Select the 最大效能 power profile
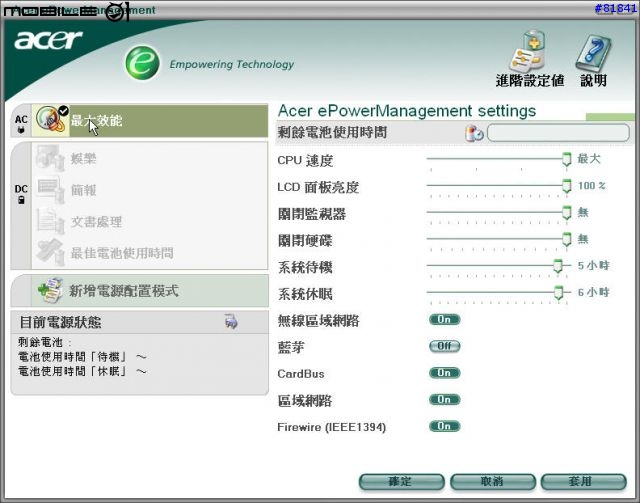The height and width of the screenshot is (503, 640). pyautogui.click(x=150, y=120)
